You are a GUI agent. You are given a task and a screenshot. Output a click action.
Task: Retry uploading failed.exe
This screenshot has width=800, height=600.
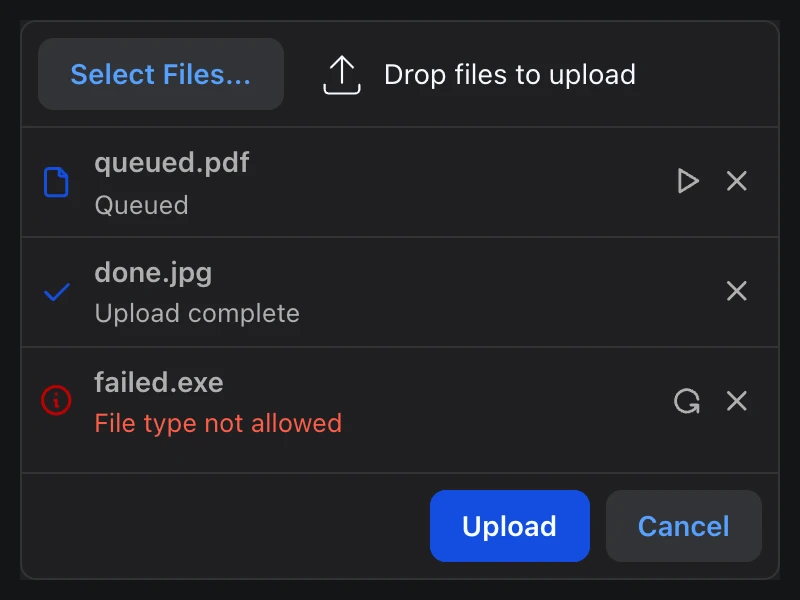tap(687, 401)
